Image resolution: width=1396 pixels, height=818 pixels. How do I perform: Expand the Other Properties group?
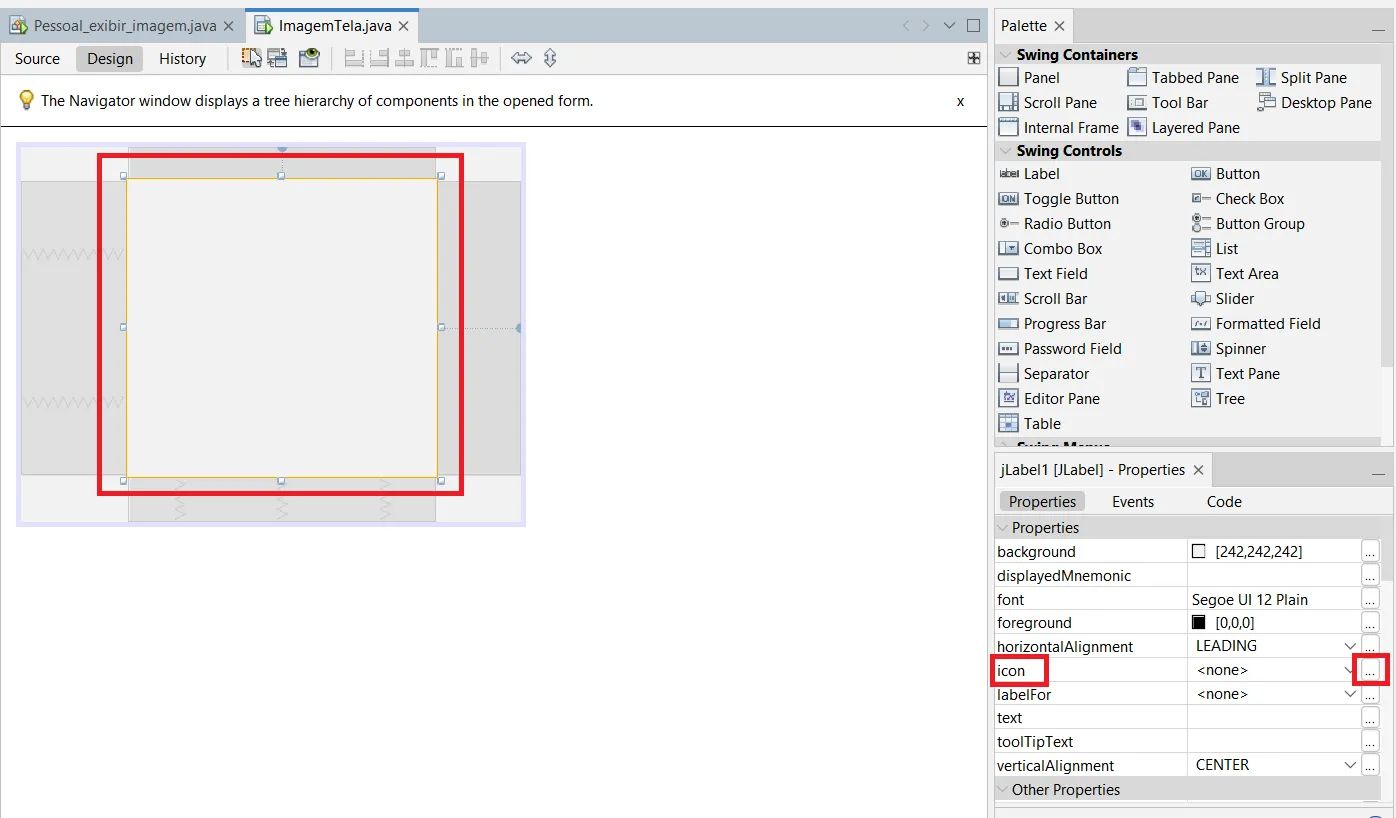pyautogui.click(x=1003, y=789)
